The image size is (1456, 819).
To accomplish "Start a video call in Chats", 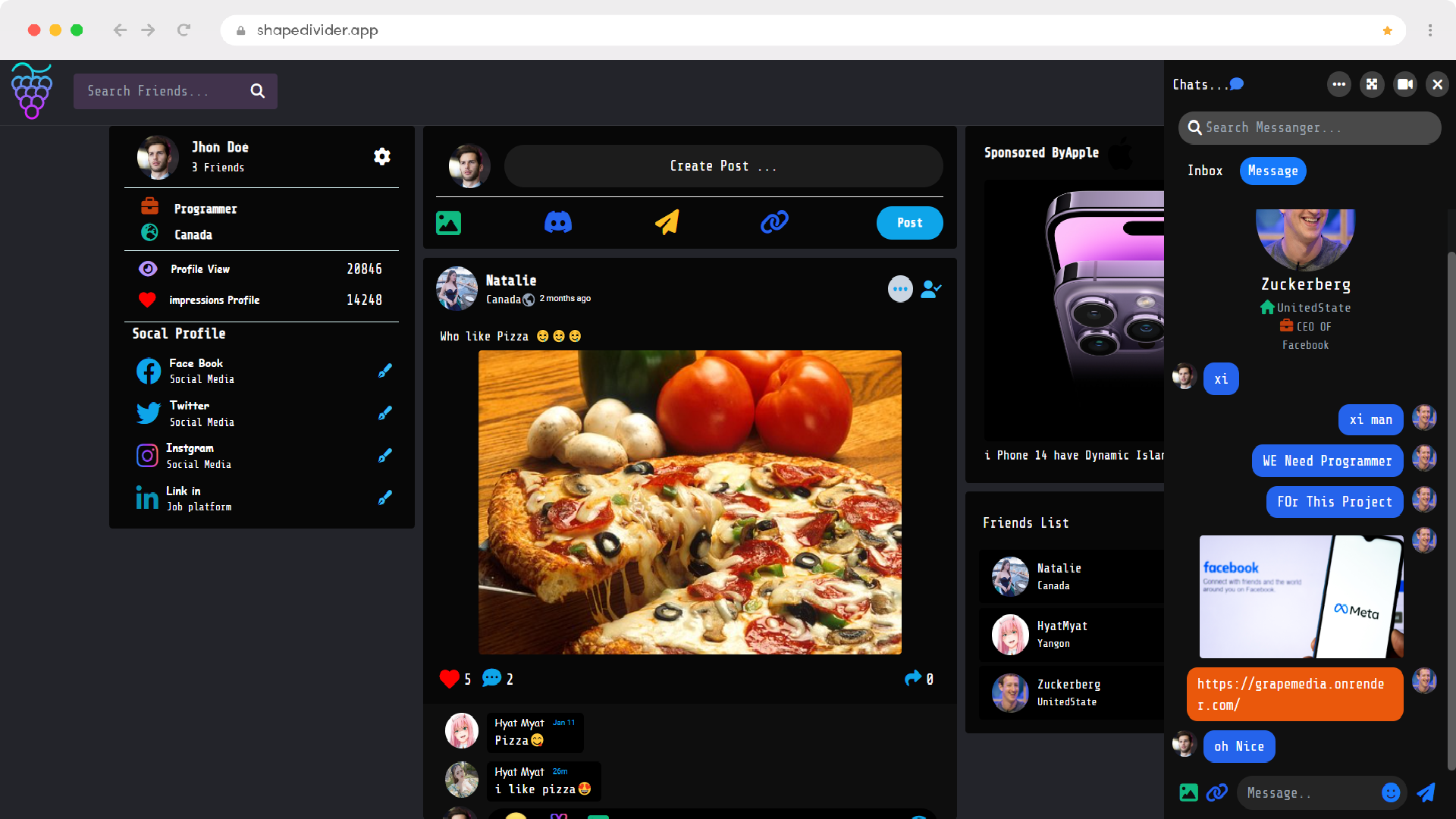I will 1404,84.
